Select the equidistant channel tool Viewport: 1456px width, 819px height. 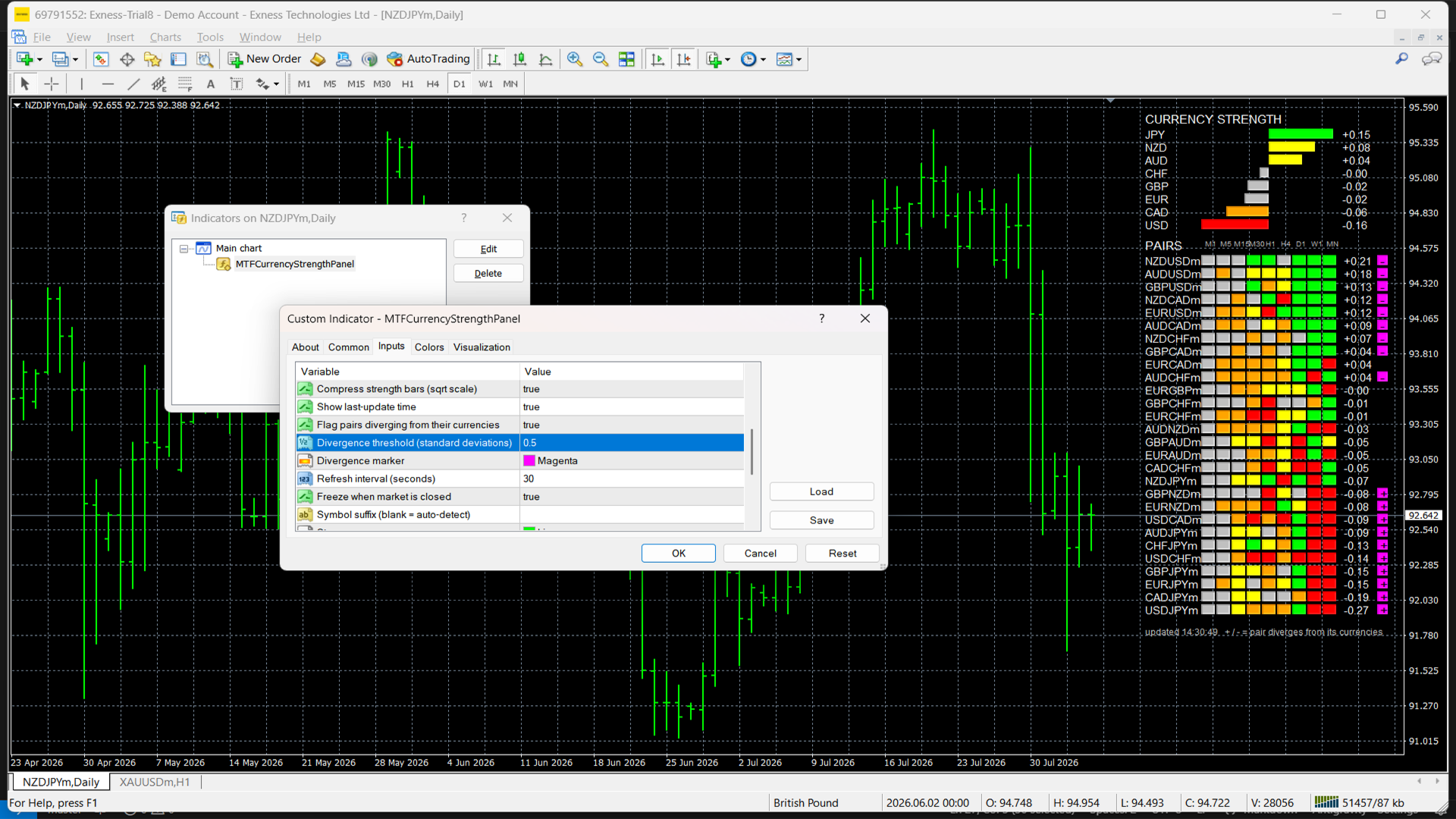pos(159,84)
